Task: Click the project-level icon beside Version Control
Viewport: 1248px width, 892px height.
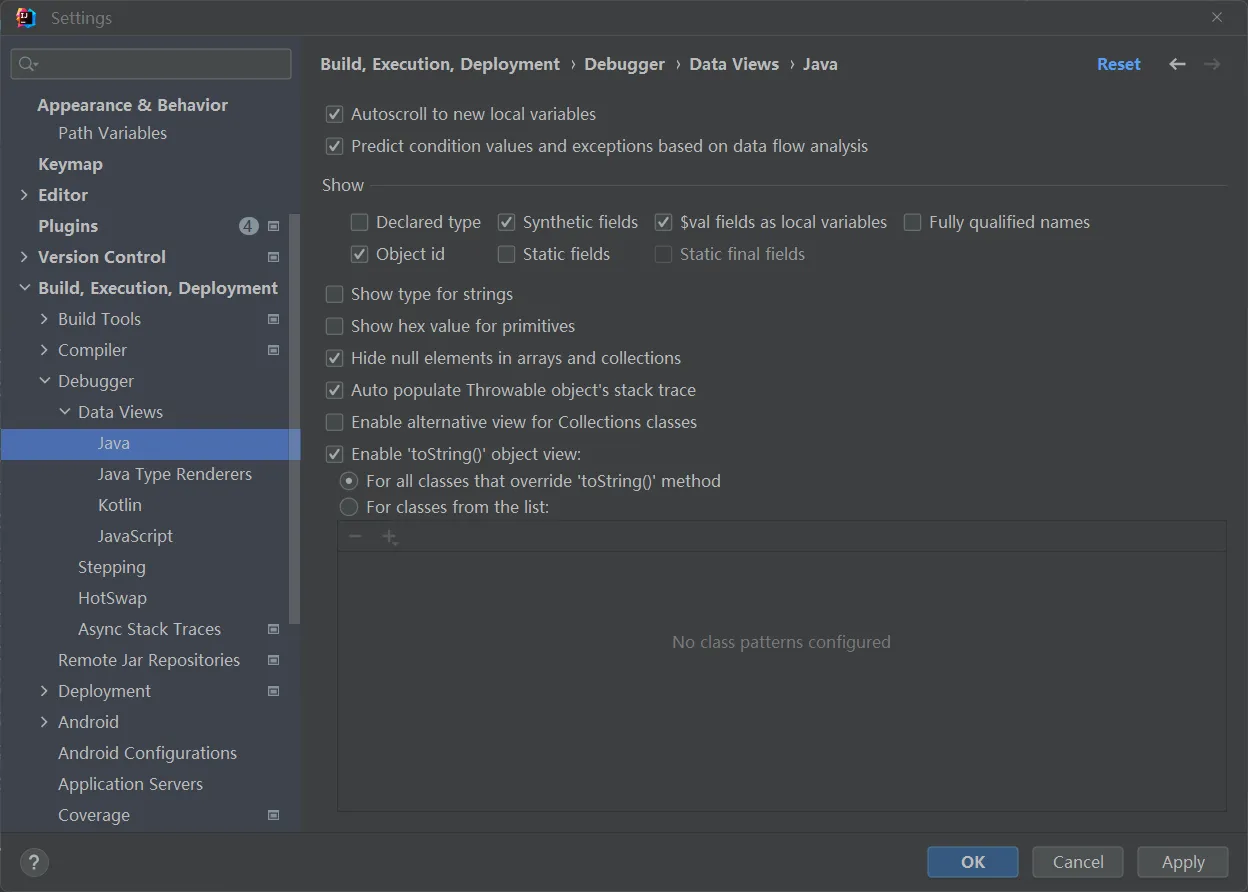Action: (274, 257)
